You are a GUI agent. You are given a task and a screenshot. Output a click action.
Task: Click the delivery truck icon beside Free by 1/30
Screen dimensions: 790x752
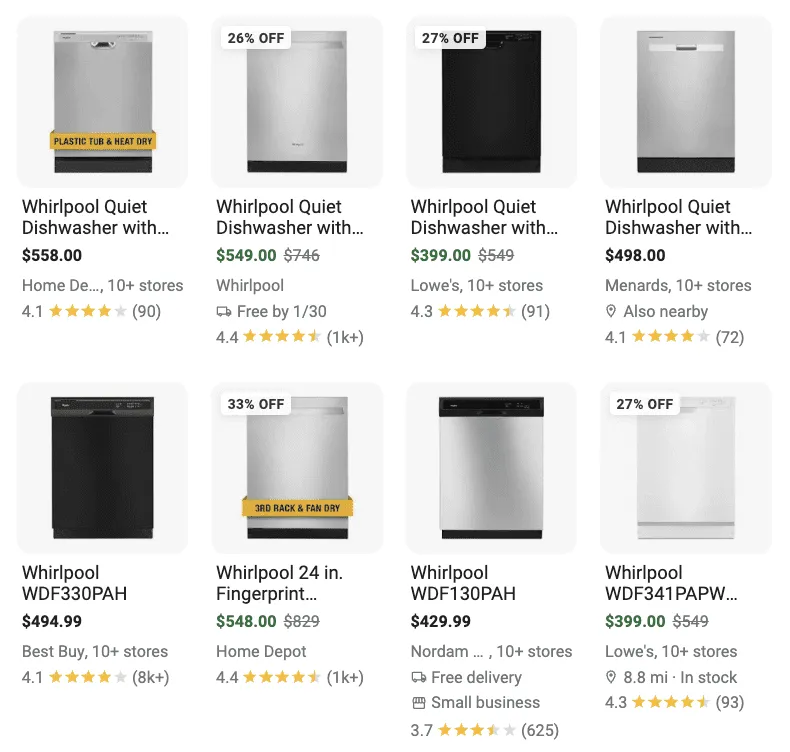pyautogui.click(x=224, y=312)
